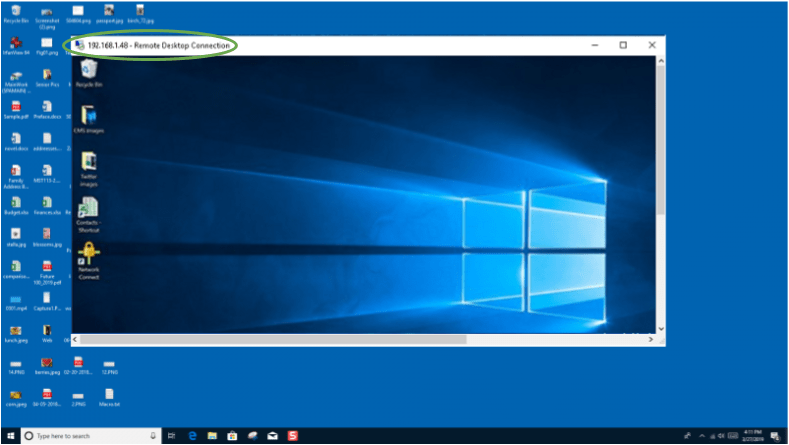Launch the Network Connect shortcut in remote session
Screen dimensions: 789x445
click(x=89, y=261)
